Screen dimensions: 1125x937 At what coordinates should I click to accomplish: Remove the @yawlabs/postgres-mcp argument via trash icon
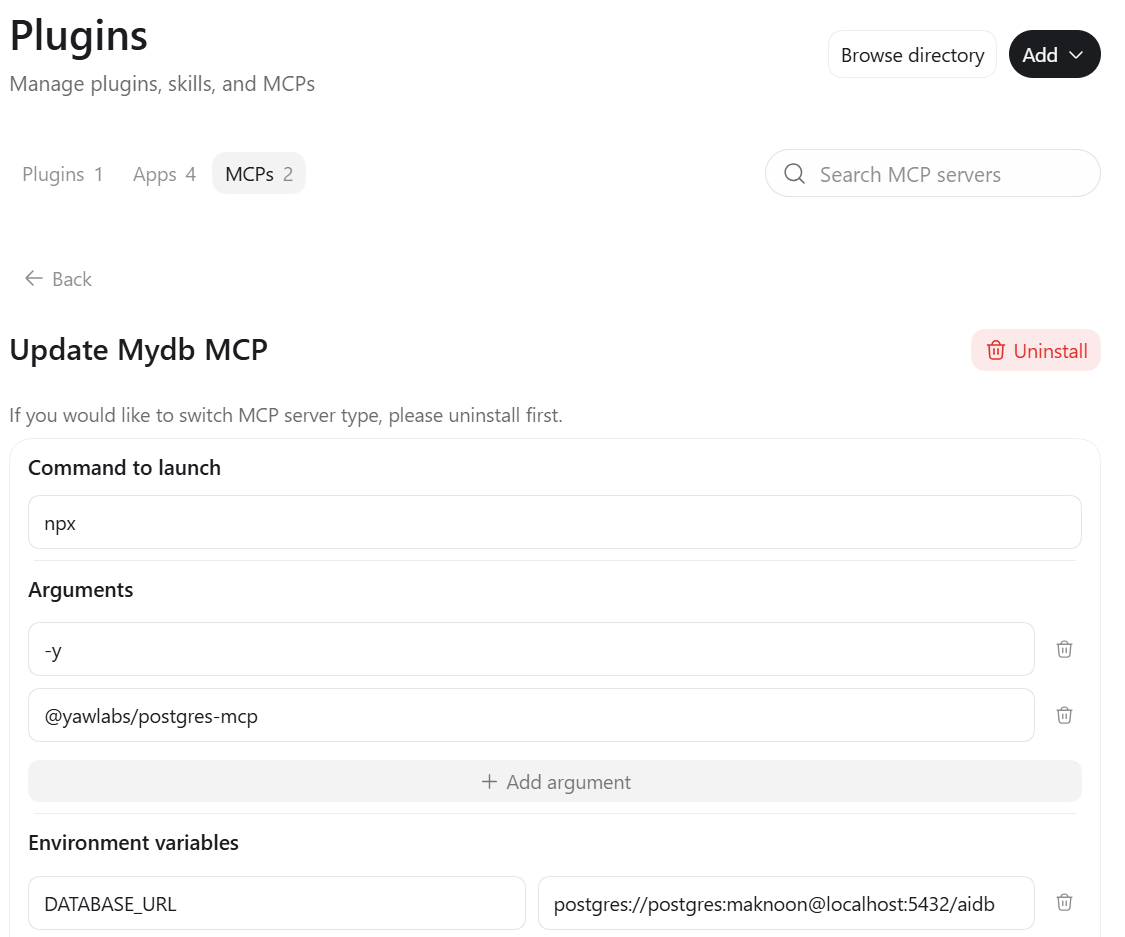click(1064, 715)
